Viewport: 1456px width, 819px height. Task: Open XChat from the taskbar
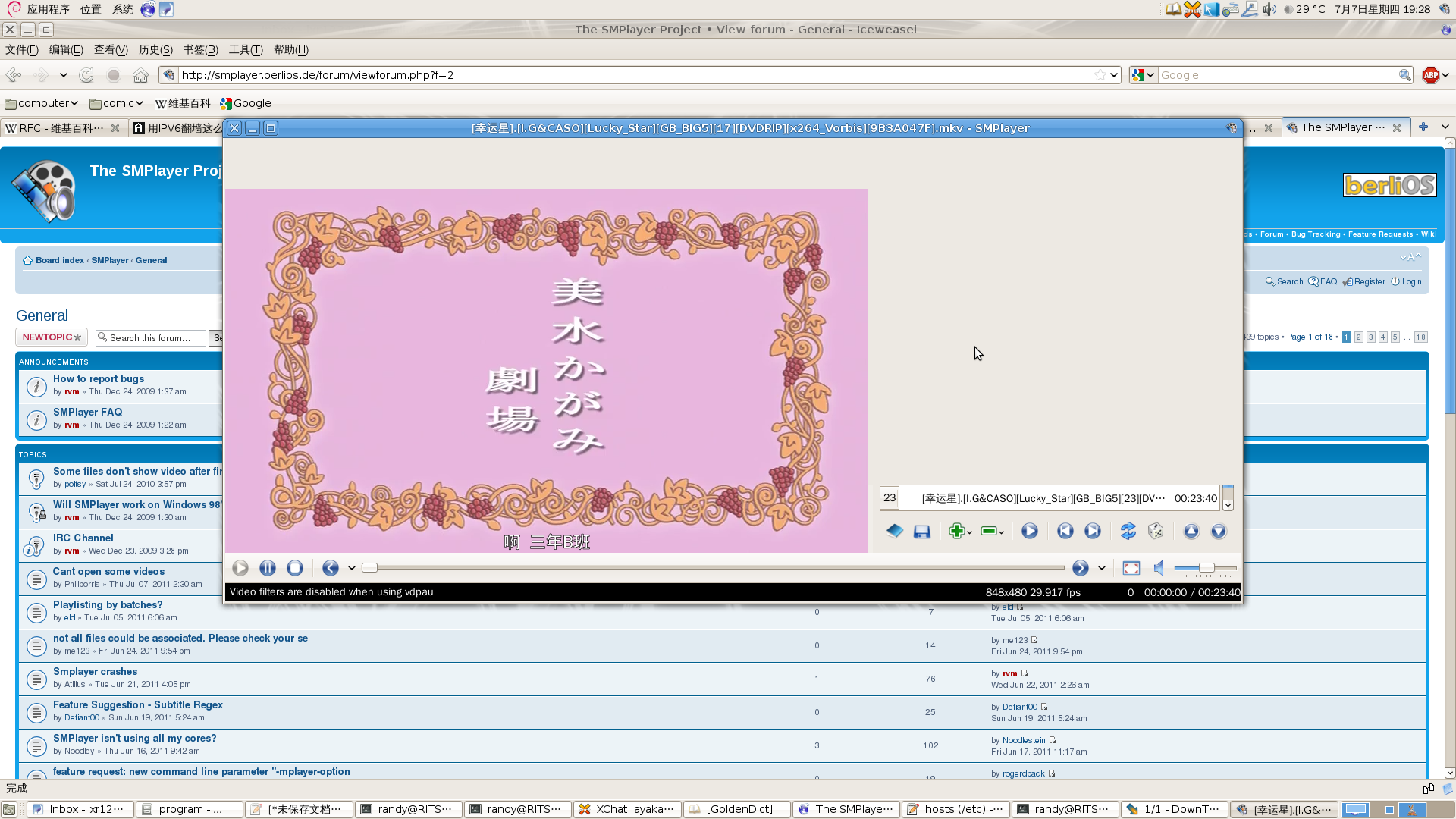click(626, 809)
